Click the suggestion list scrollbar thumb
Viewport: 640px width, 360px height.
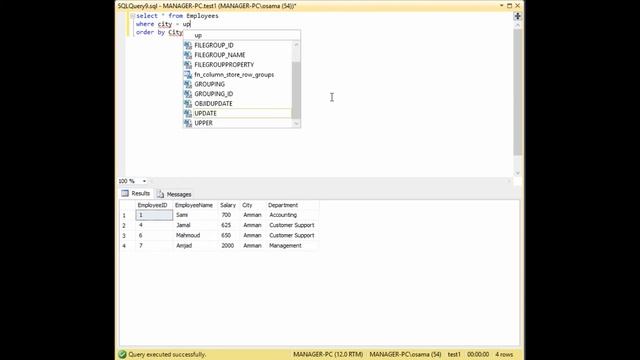point(296,90)
